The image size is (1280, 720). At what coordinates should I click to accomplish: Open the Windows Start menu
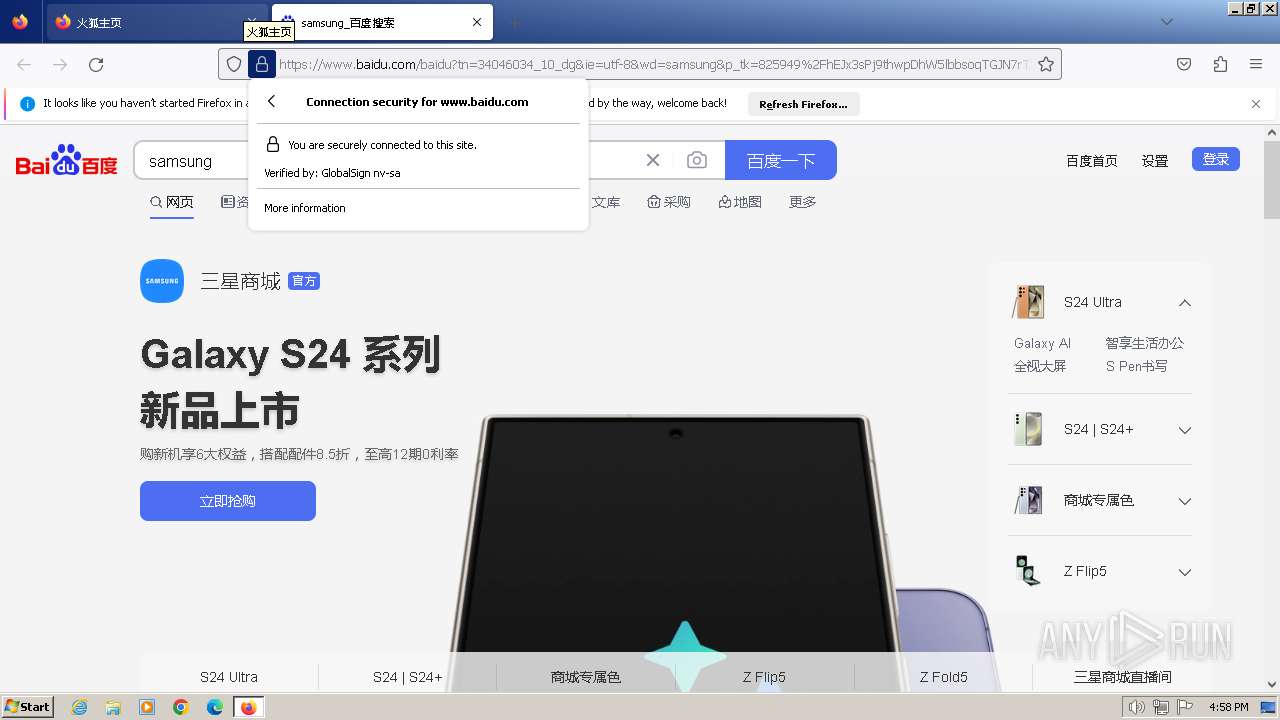[x=27, y=707]
